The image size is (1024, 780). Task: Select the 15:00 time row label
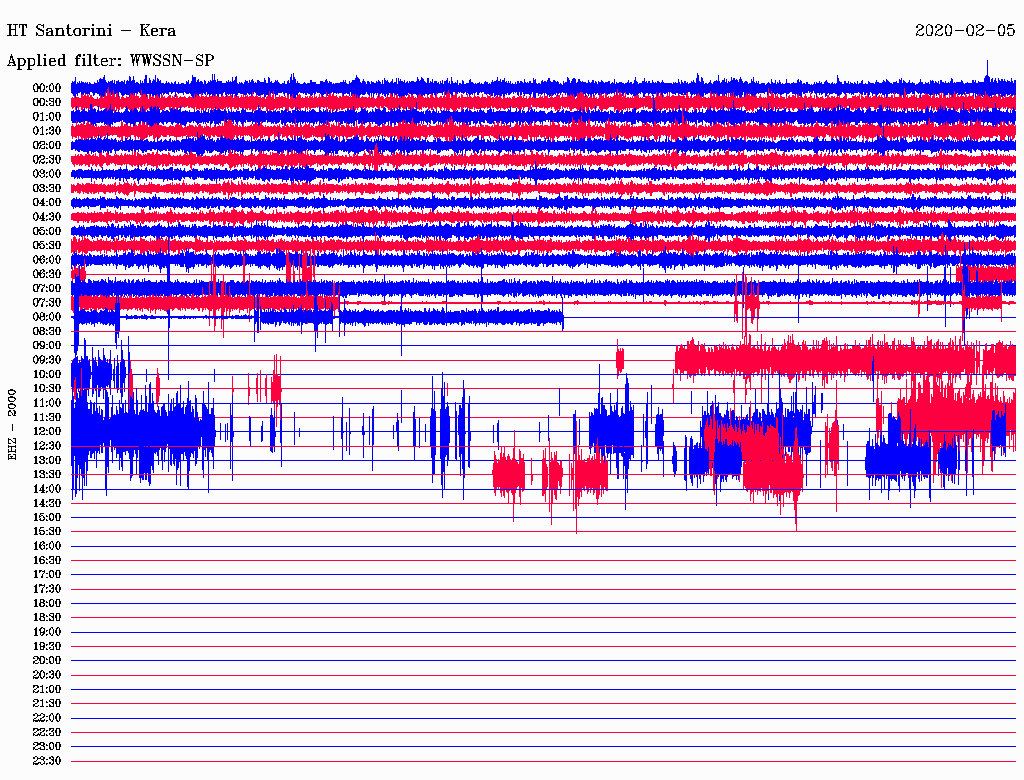[47, 518]
